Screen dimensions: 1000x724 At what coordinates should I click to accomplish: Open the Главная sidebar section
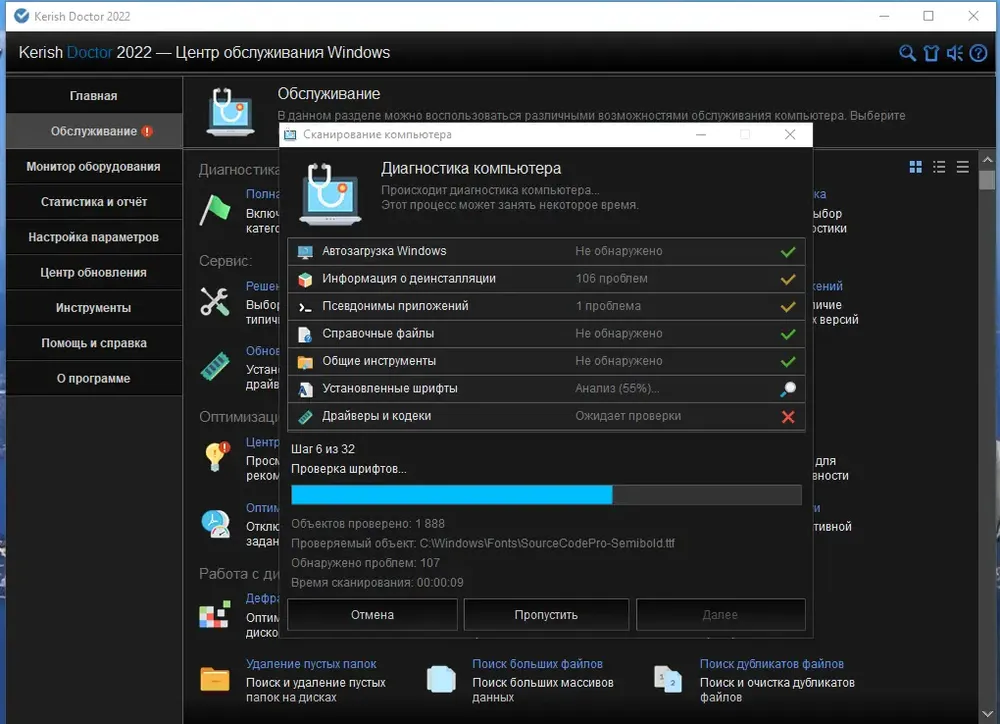94,96
